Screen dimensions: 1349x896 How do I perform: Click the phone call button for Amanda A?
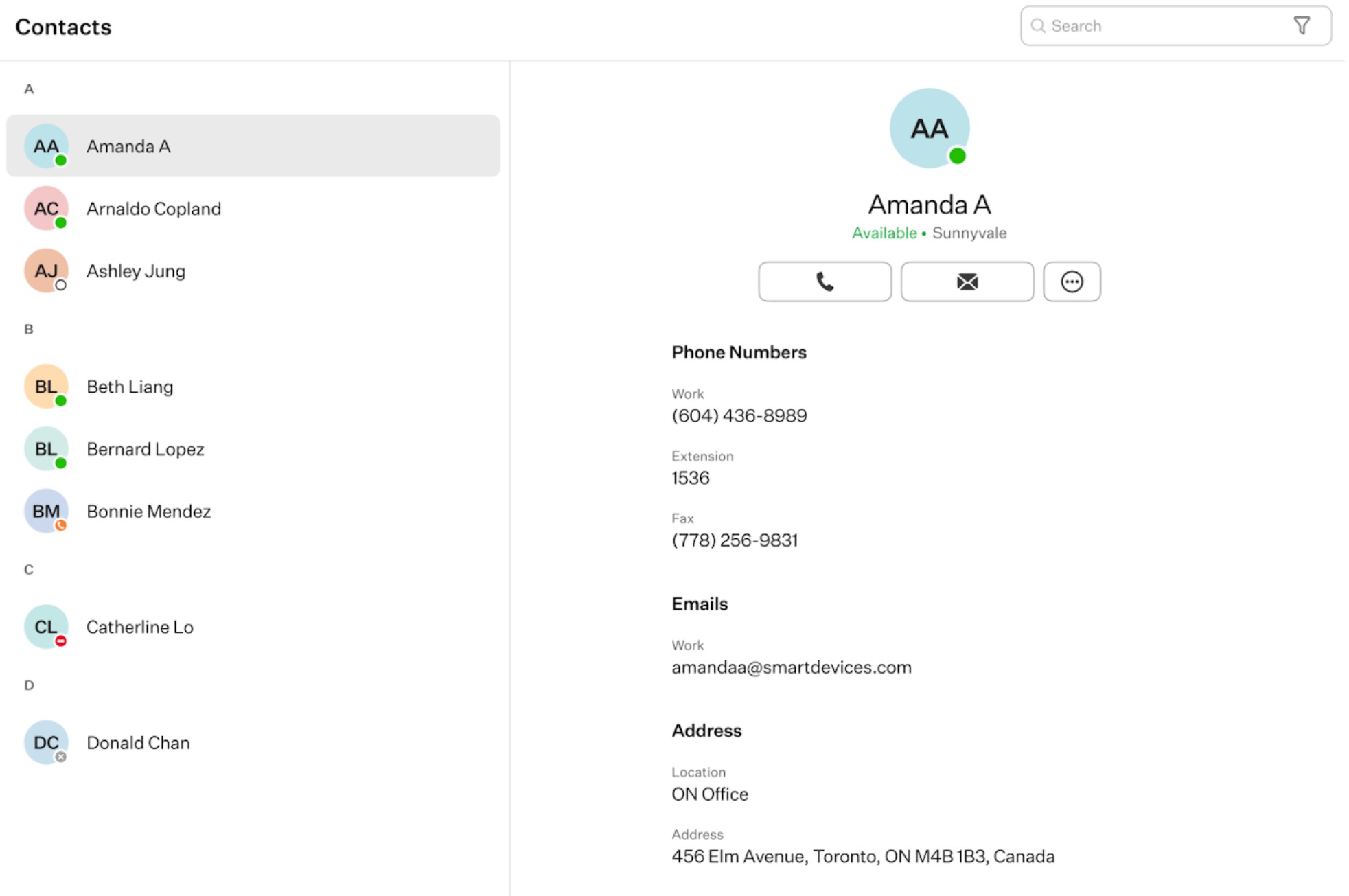(825, 282)
